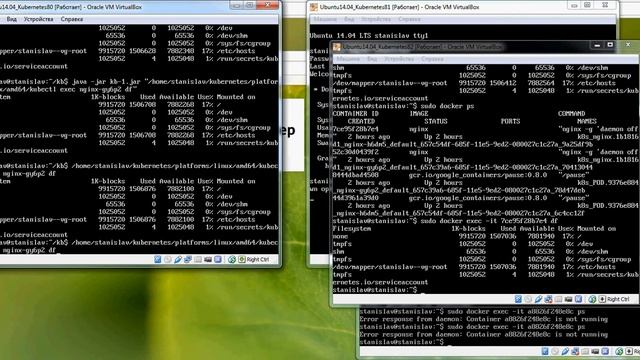Click 'CONTAINER ID' header in Kubernetes82 terminal
The image size is (640, 360).
tap(356, 114)
